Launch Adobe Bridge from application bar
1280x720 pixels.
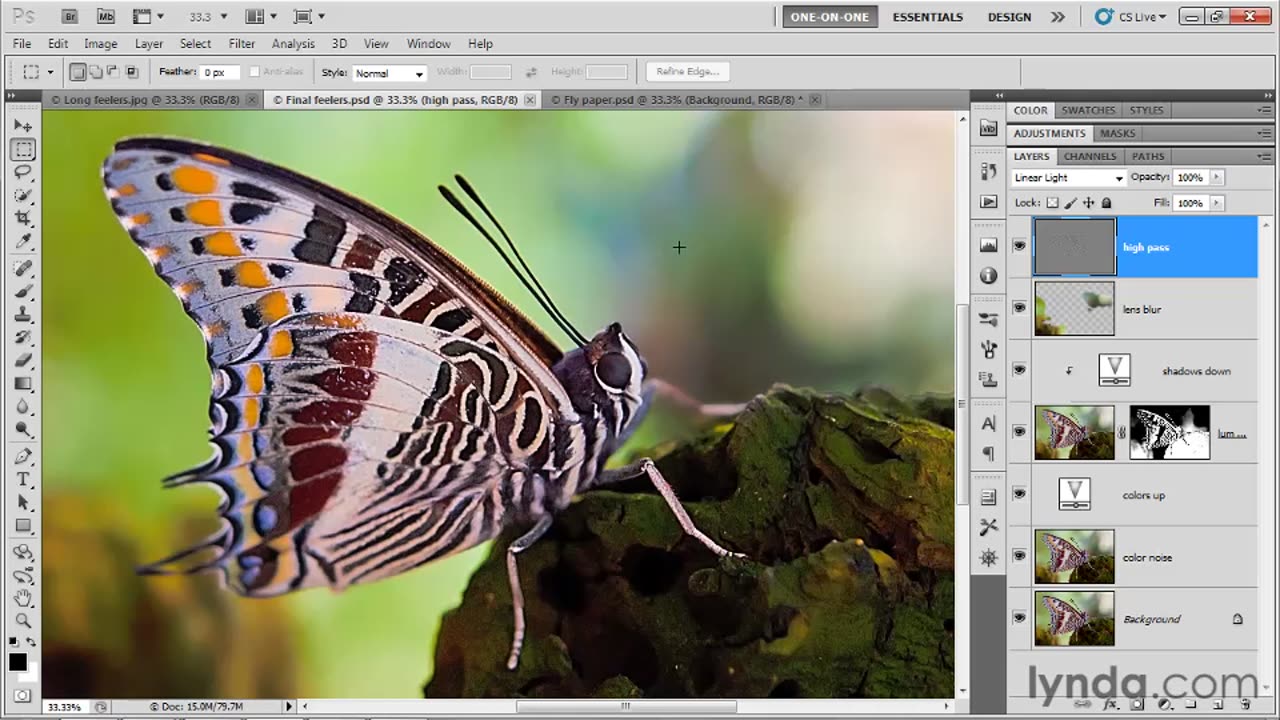click(69, 17)
